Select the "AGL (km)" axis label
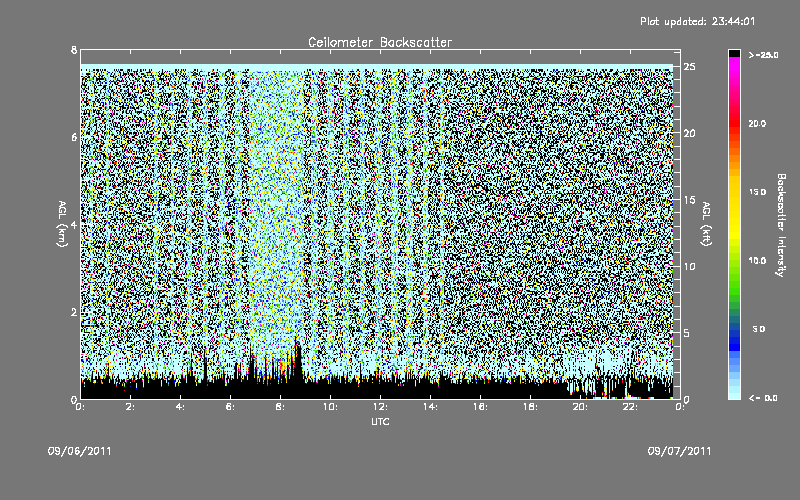Image resolution: width=800 pixels, height=500 pixels. (62, 224)
